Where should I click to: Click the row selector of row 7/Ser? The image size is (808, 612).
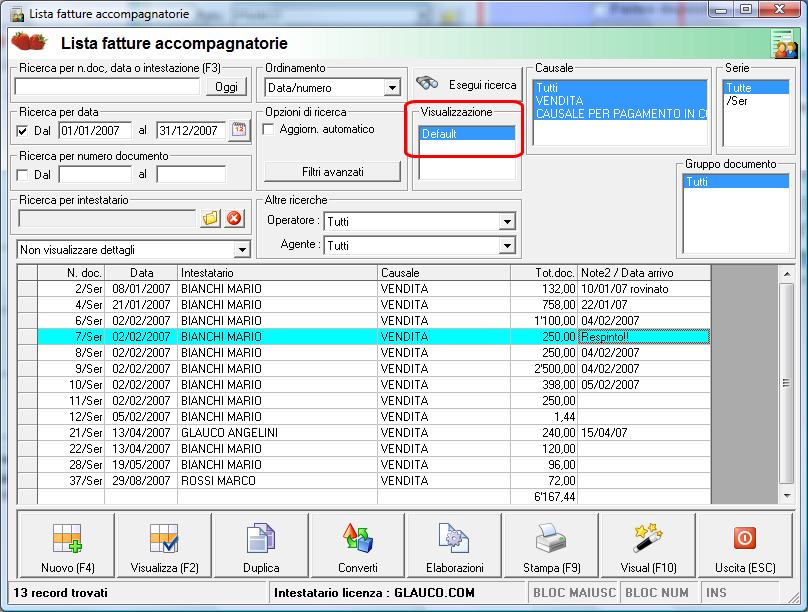(x=27, y=336)
